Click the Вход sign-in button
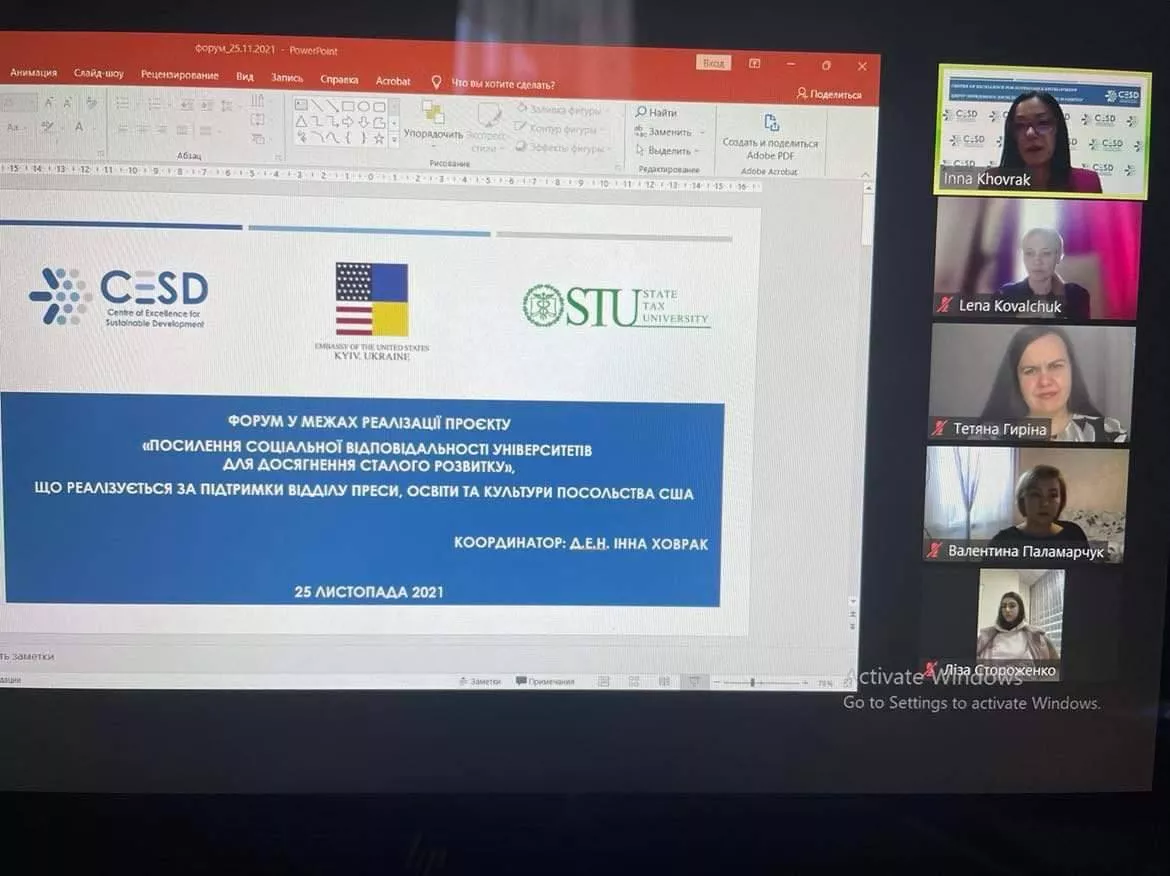The height and width of the screenshot is (876, 1170). tap(713, 63)
